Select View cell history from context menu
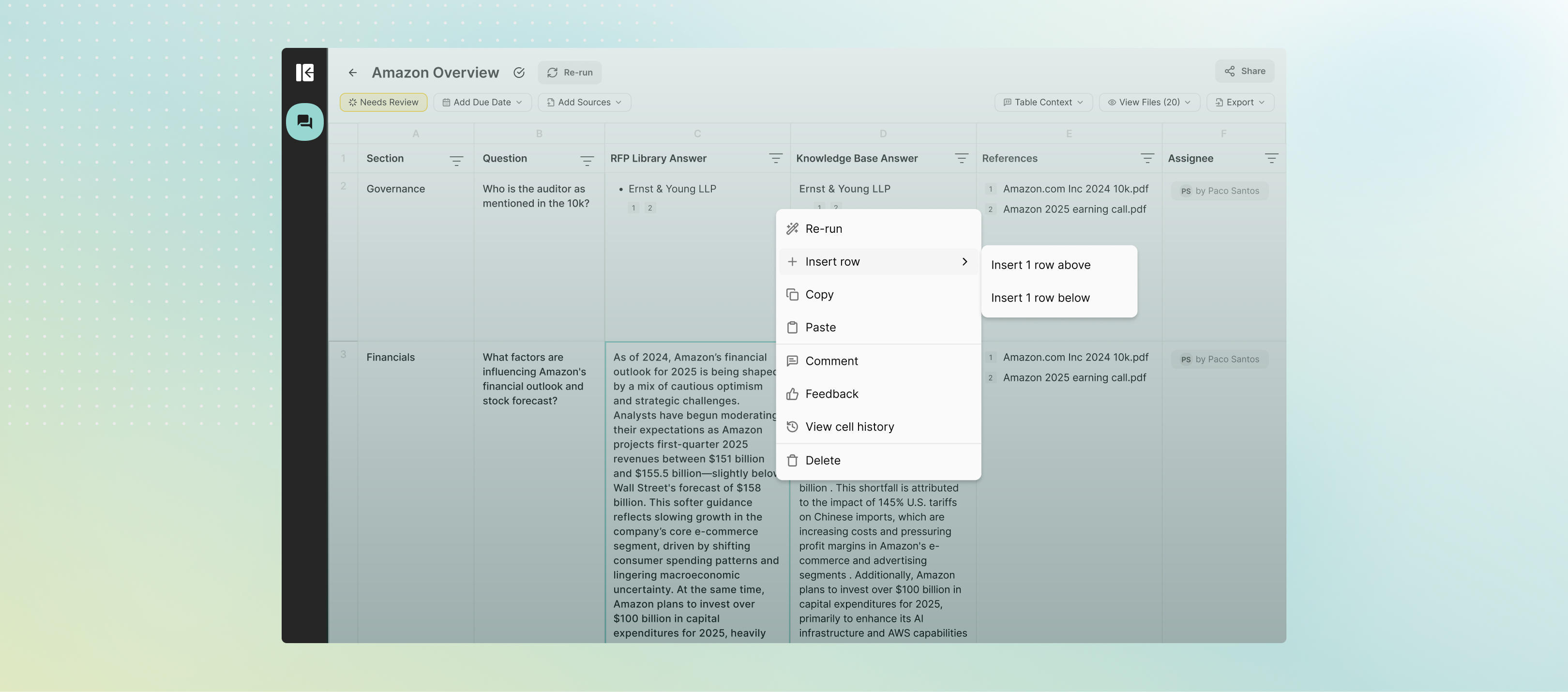 click(849, 427)
